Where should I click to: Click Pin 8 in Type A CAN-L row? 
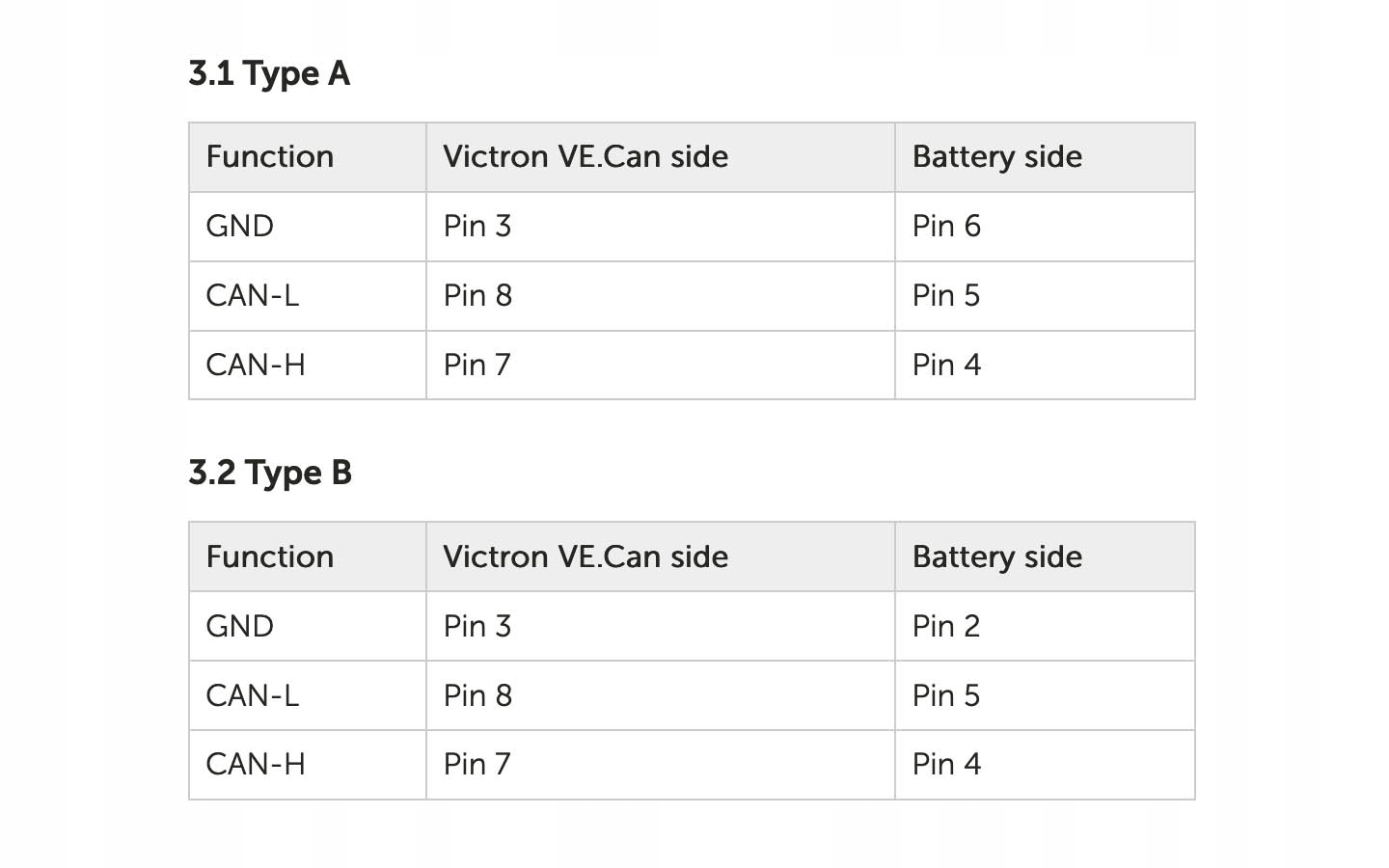click(x=477, y=295)
